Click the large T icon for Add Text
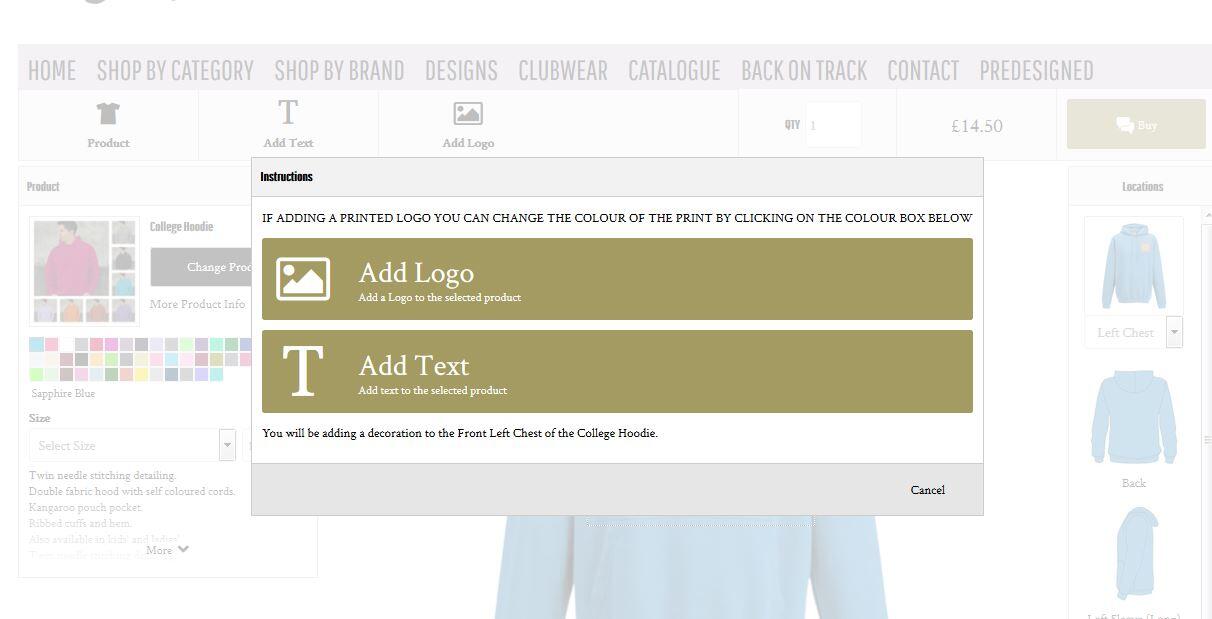 coord(302,371)
